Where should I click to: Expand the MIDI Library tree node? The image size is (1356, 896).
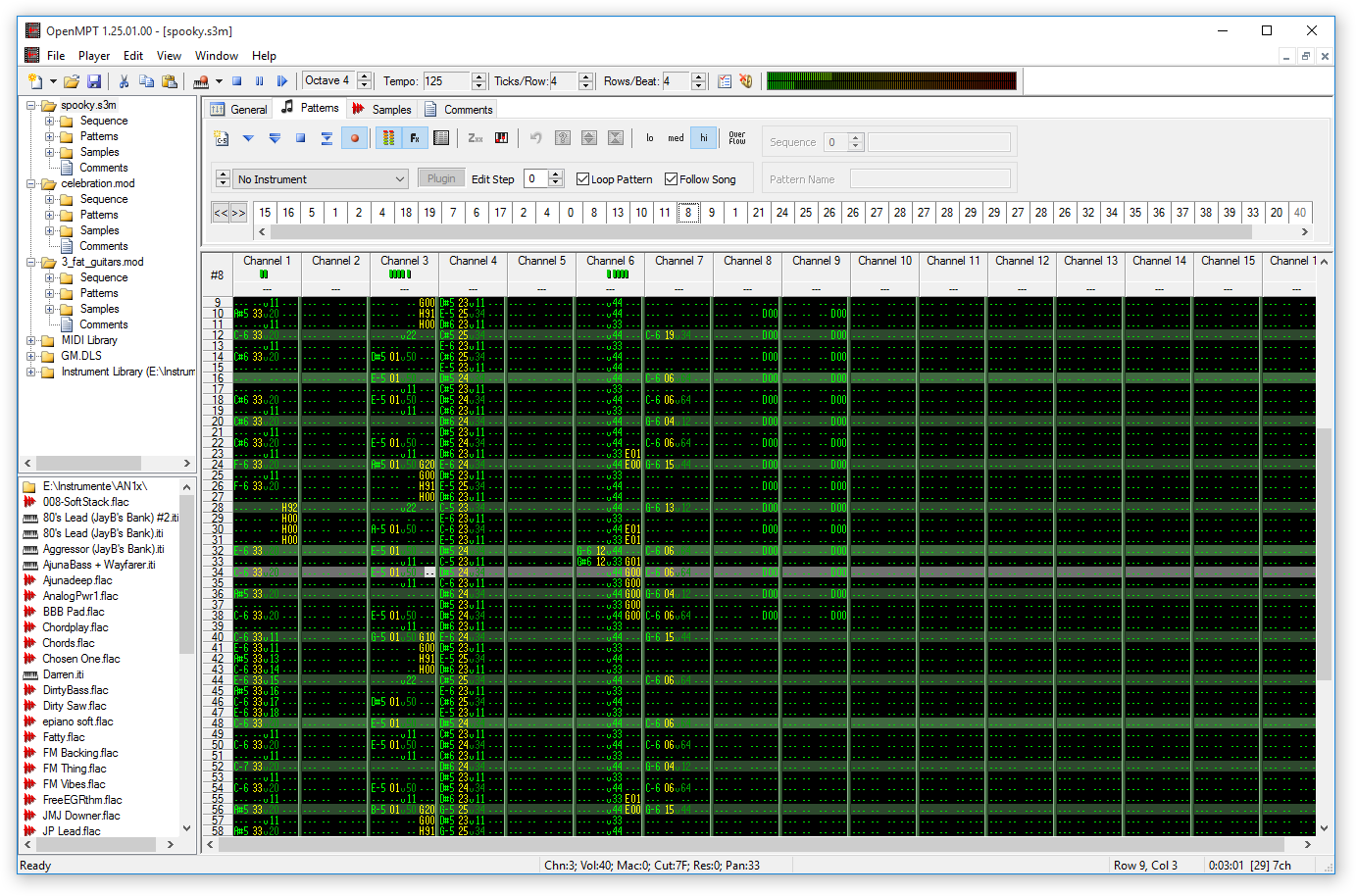tap(31, 340)
